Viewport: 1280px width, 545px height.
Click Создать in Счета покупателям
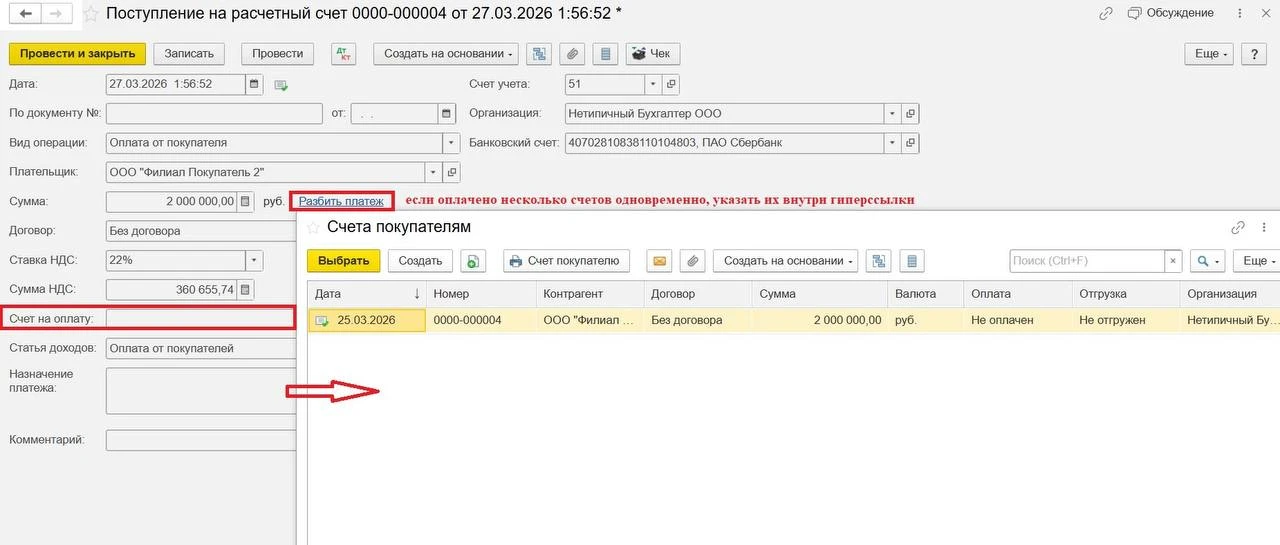point(420,261)
